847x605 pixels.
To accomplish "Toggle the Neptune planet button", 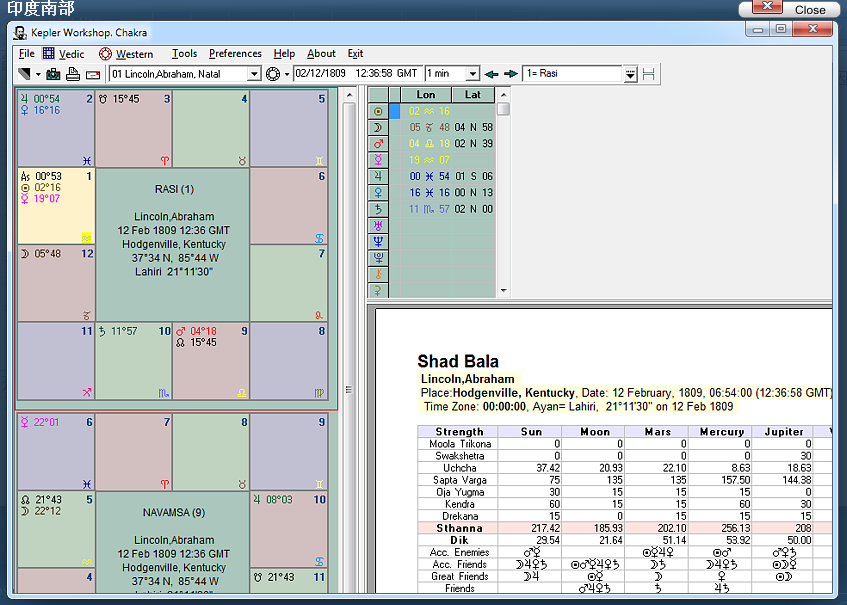I will (x=378, y=241).
